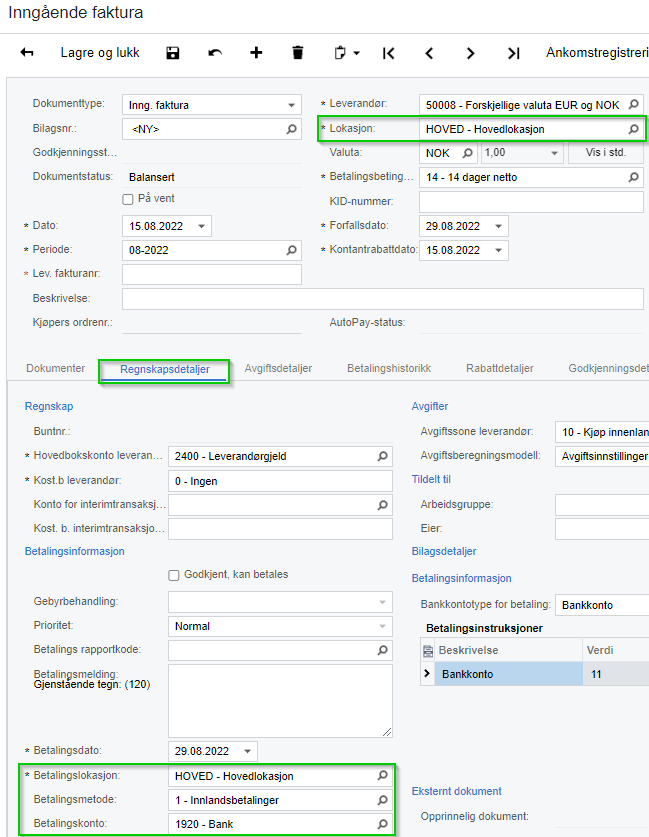Click the Vis i std. button

point(606,153)
